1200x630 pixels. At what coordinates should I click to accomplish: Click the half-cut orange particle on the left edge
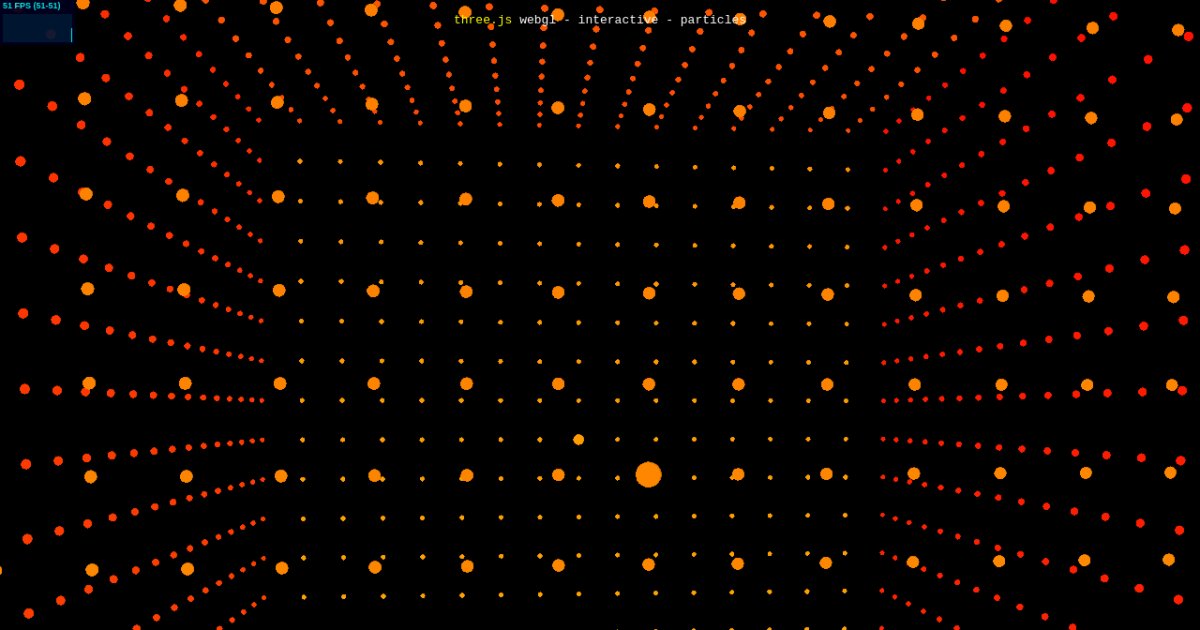[x=0, y=570]
